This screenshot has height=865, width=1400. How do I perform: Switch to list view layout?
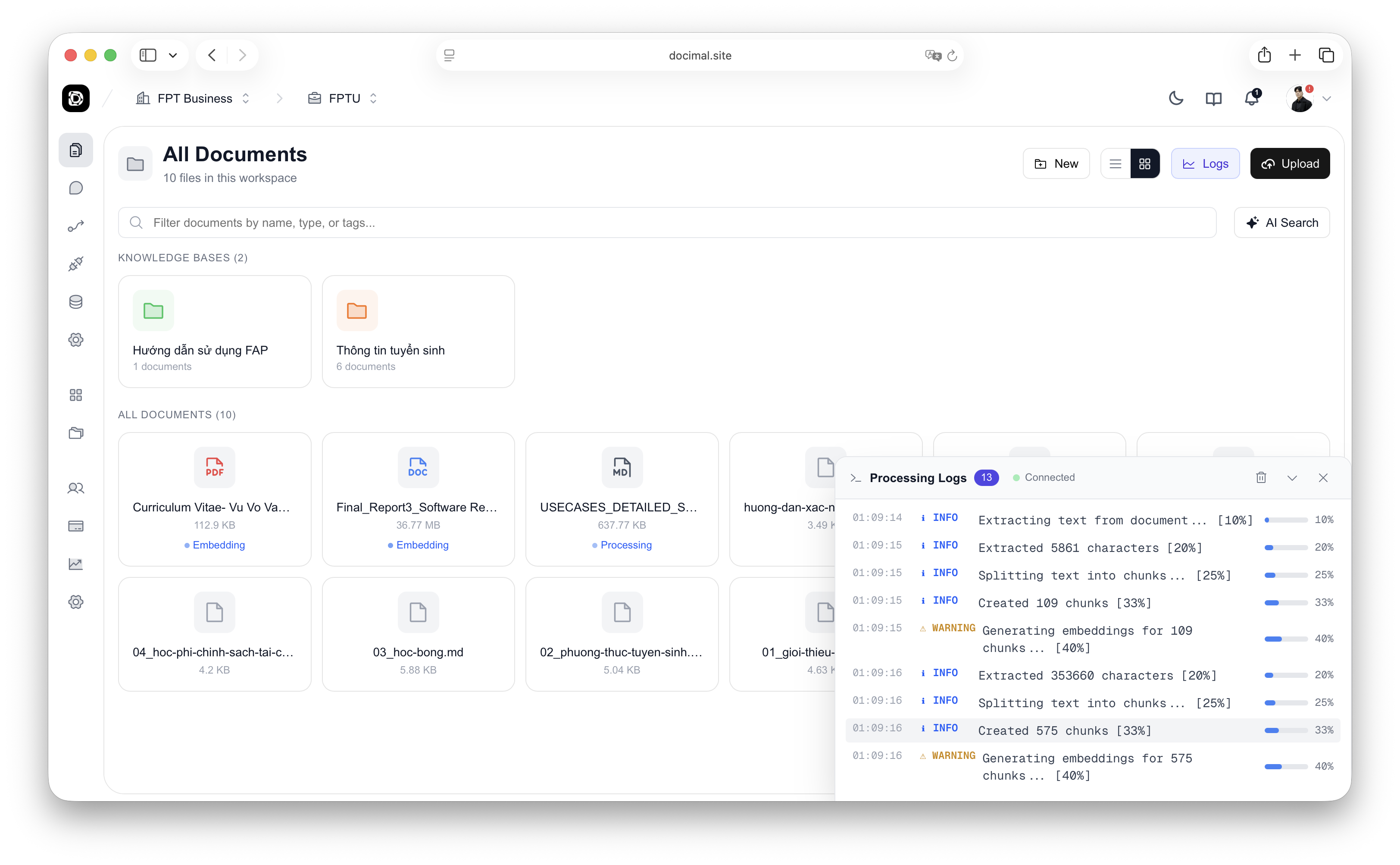pyautogui.click(x=1115, y=164)
